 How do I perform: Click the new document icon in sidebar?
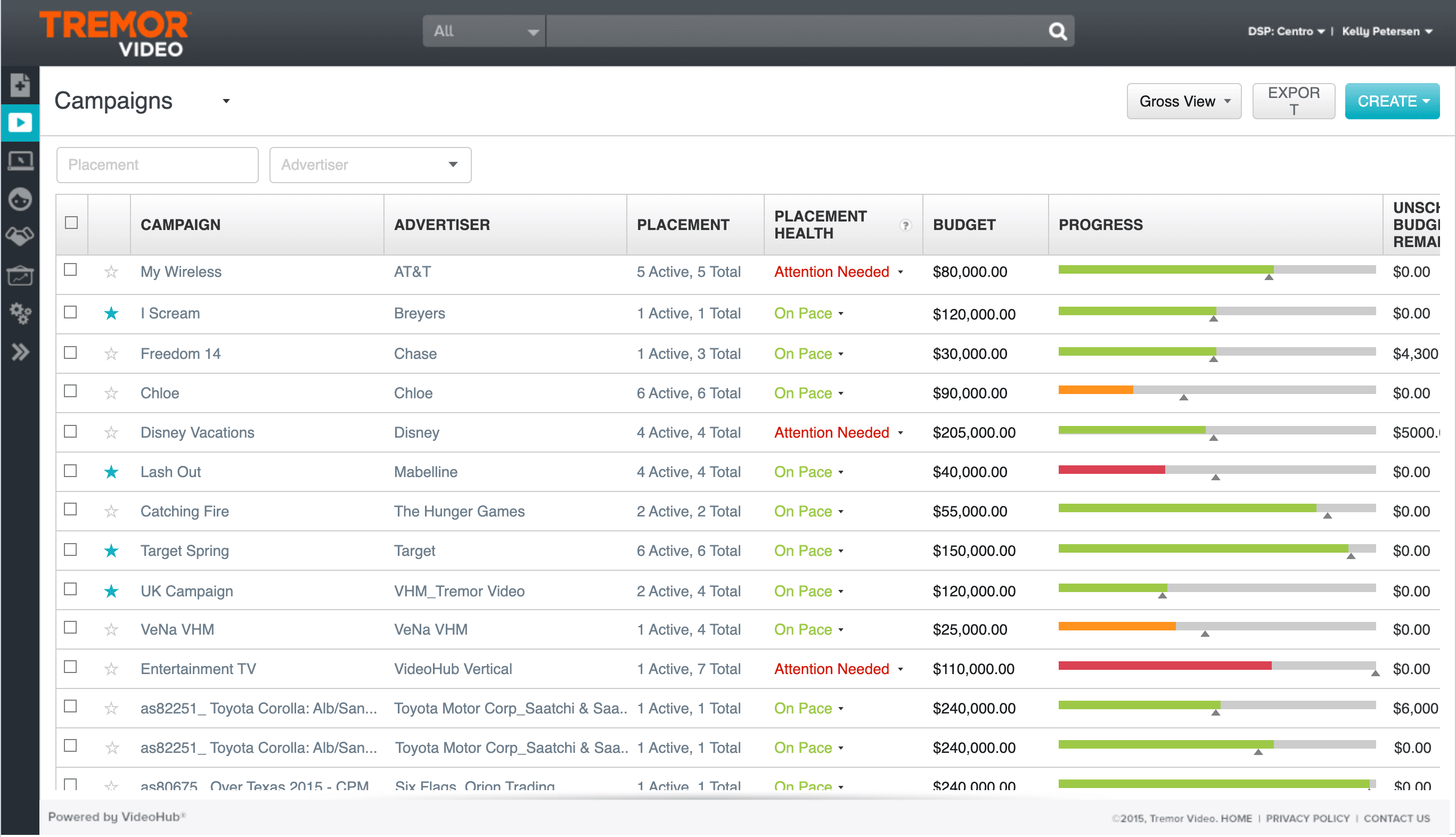[x=20, y=85]
